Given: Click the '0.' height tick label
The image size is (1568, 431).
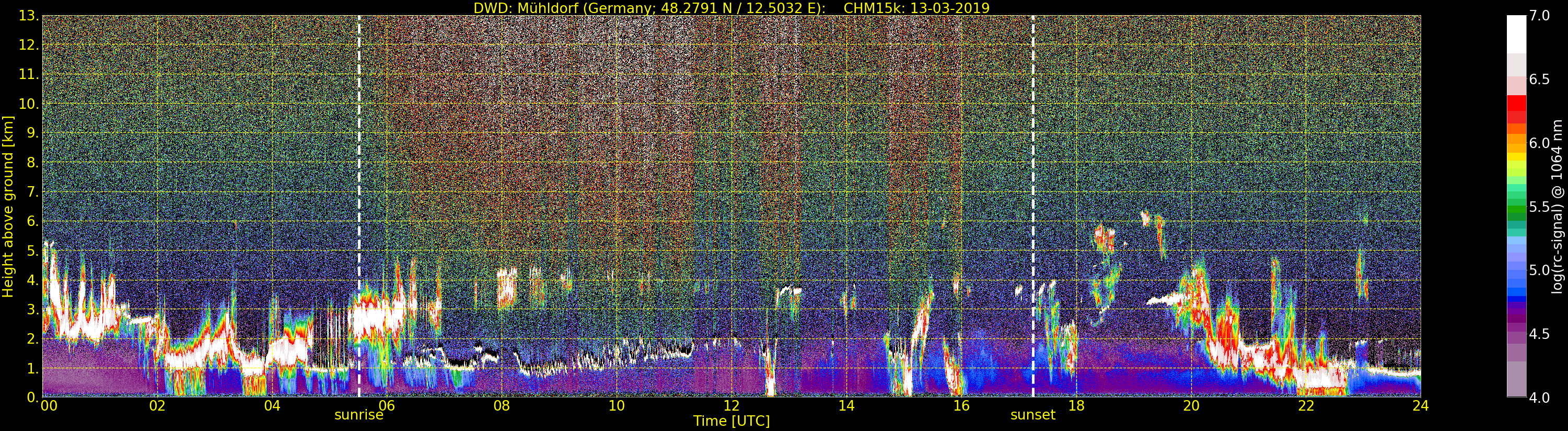Looking at the screenshot, I should (x=33, y=397).
